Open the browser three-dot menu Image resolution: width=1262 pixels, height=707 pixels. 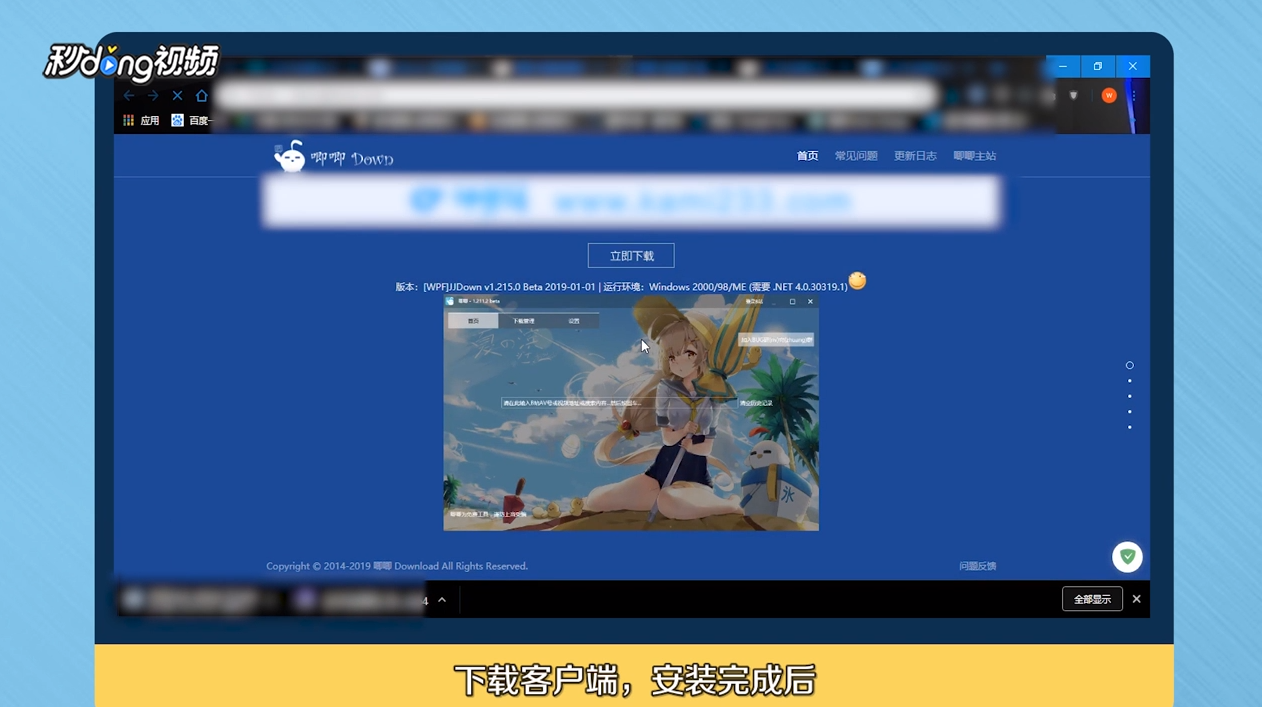coord(1134,96)
